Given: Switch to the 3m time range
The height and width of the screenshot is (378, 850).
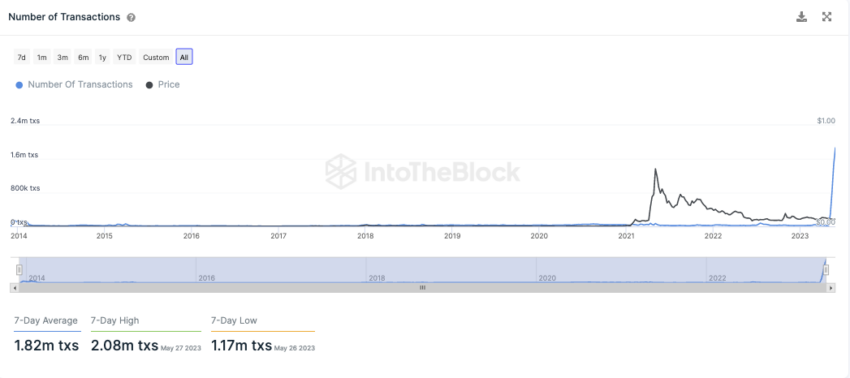Looking at the screenshot, I should click(63, 57).
